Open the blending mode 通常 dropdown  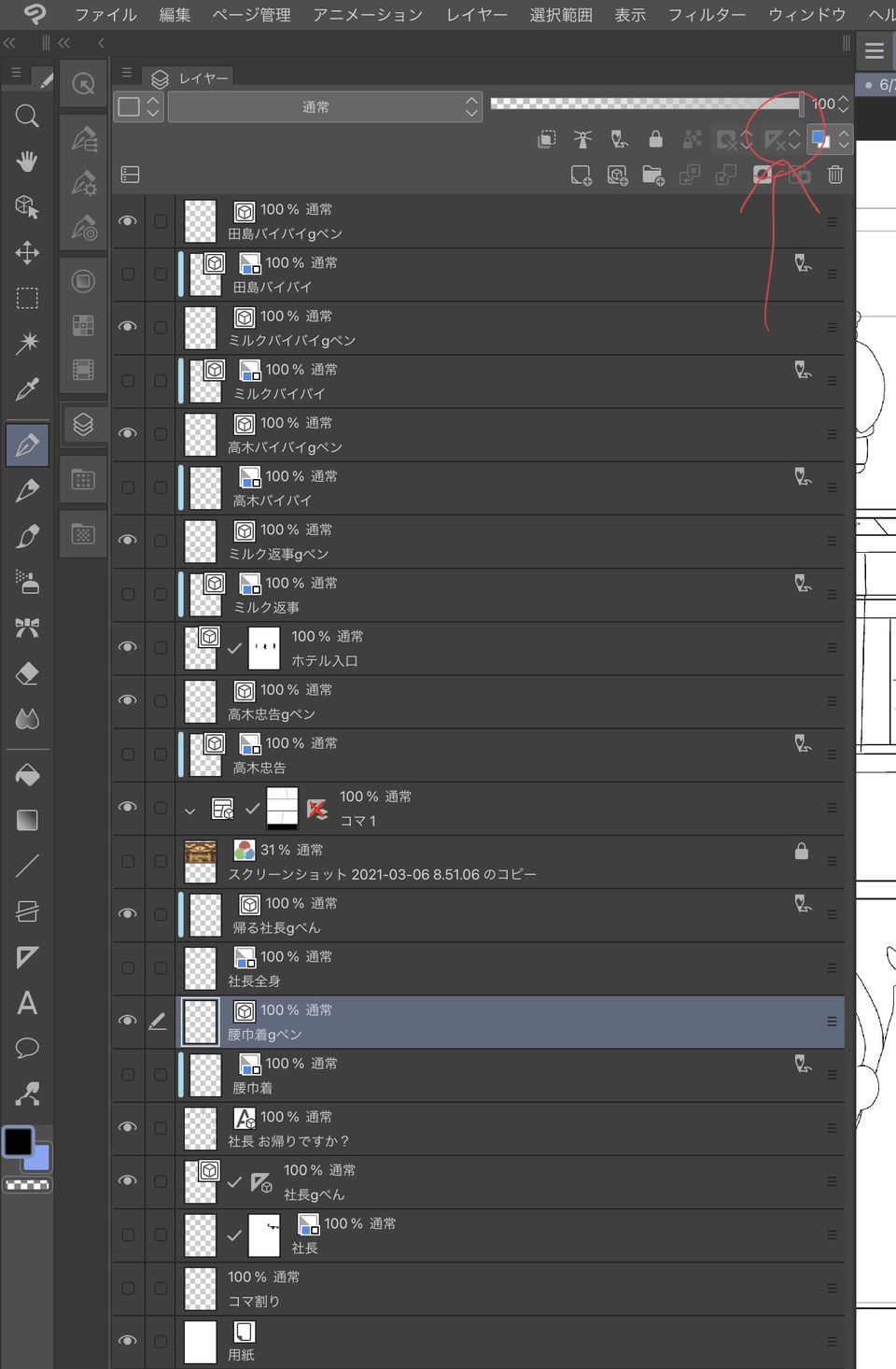click(x=325, y=107)
